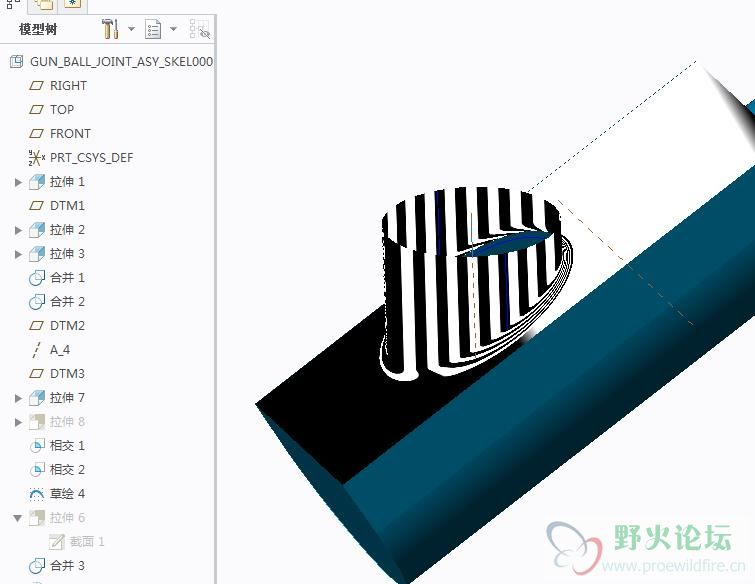
Task: Expand the 拉伸 7 feature
Action: click(18, 398)
